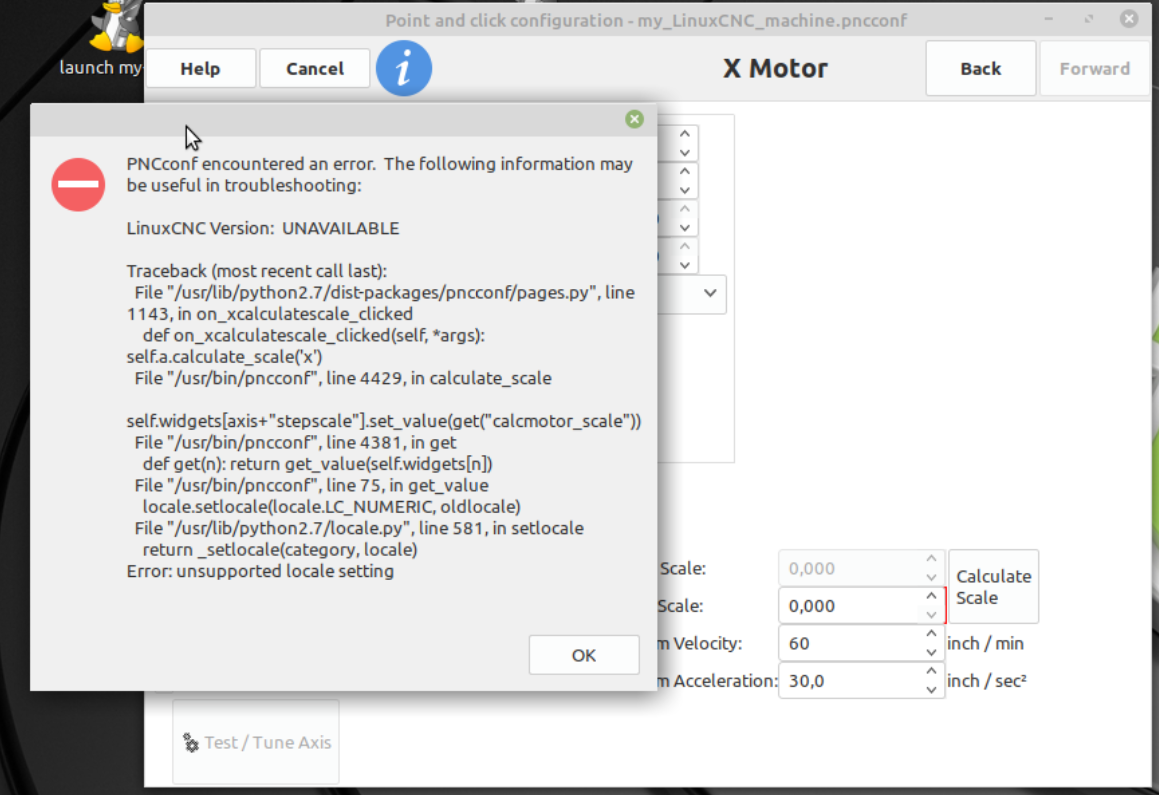Decrease Maximum Acceleration value
1159x795 pixels.
coord(931,690)
